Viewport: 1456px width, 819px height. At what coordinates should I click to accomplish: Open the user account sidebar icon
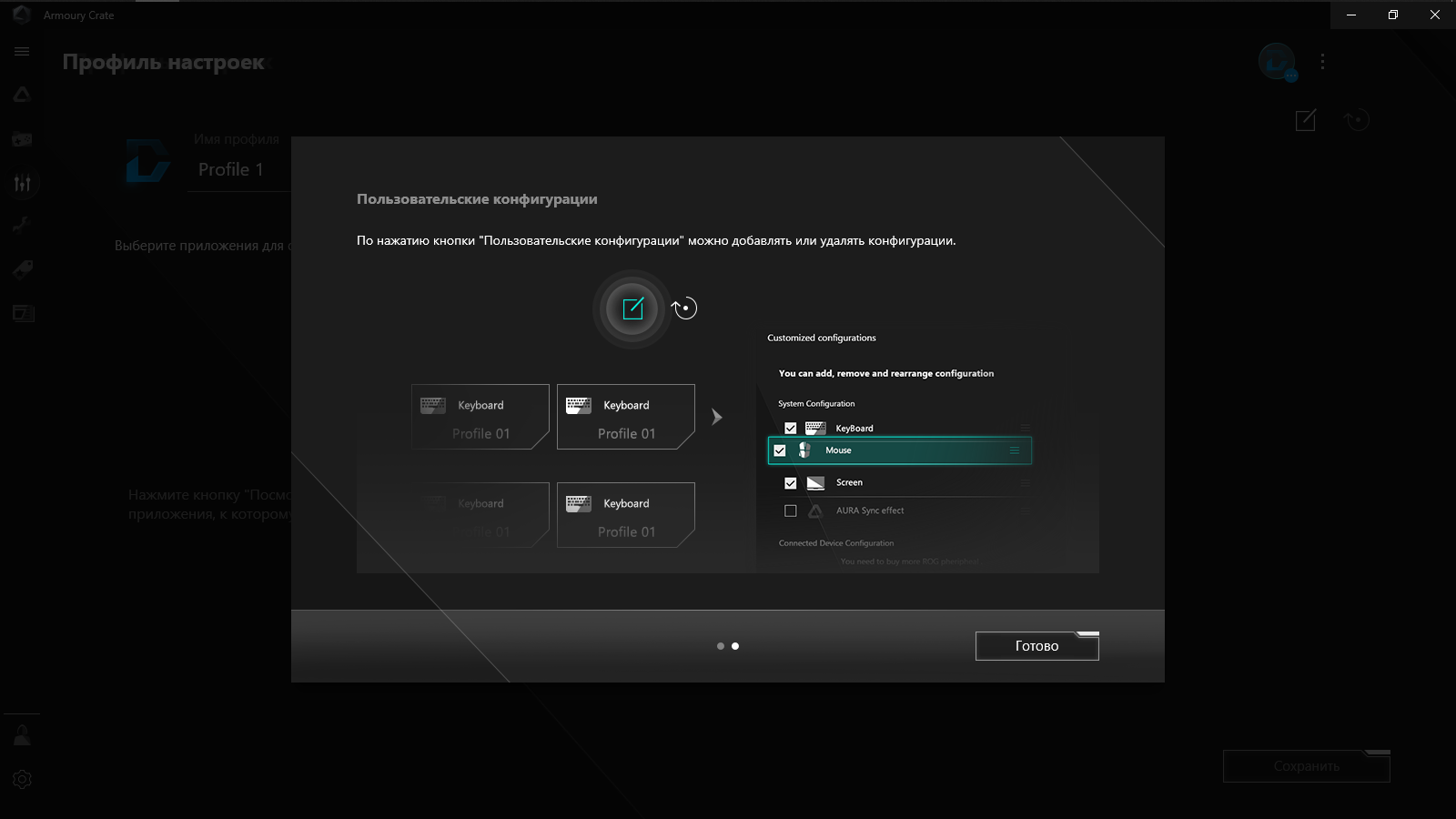coord(22,735)
